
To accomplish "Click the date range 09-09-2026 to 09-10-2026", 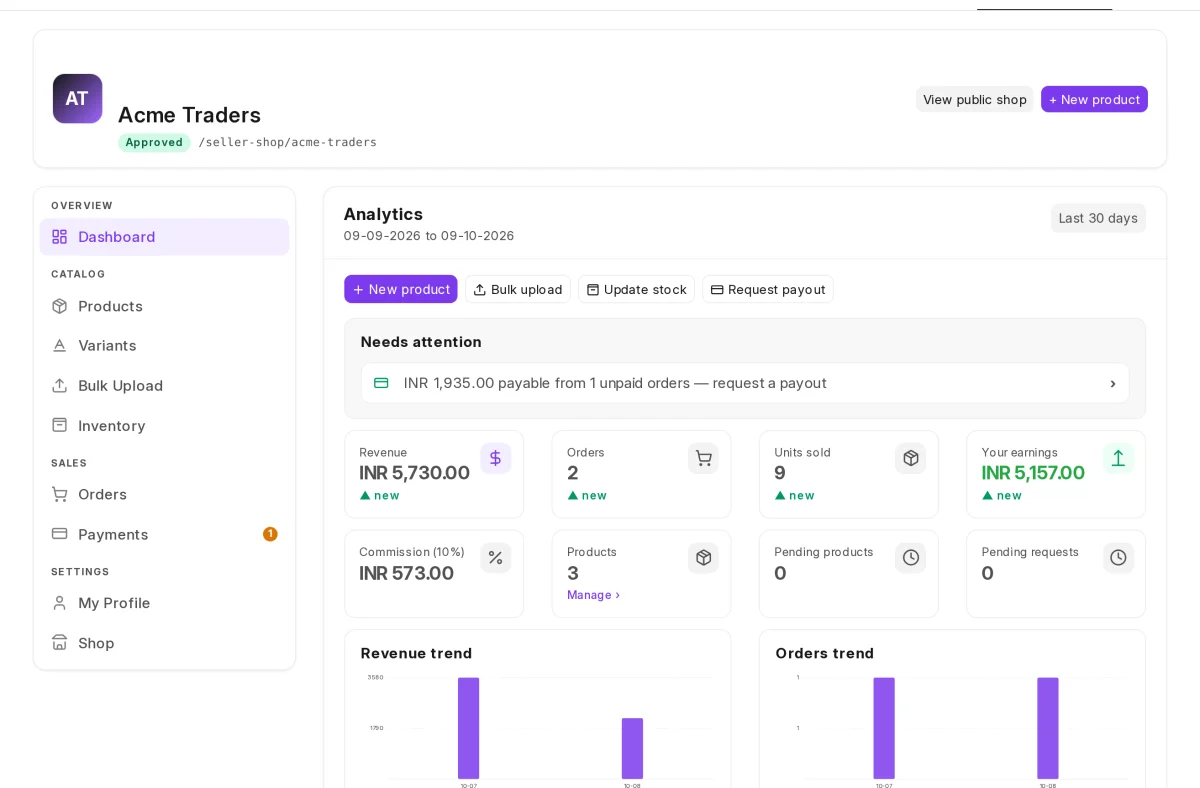I will click(x=429, y=236).
